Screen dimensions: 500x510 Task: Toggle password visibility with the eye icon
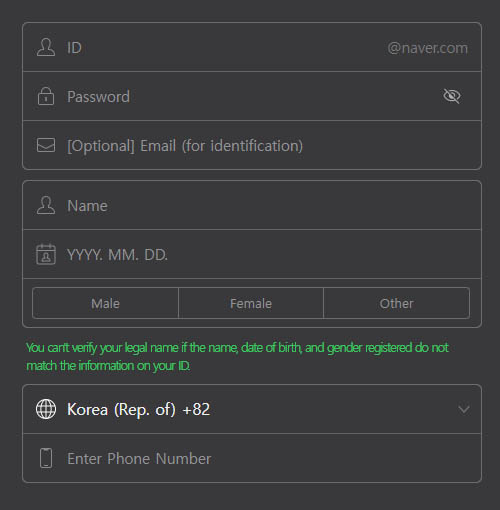pos(452,96)
